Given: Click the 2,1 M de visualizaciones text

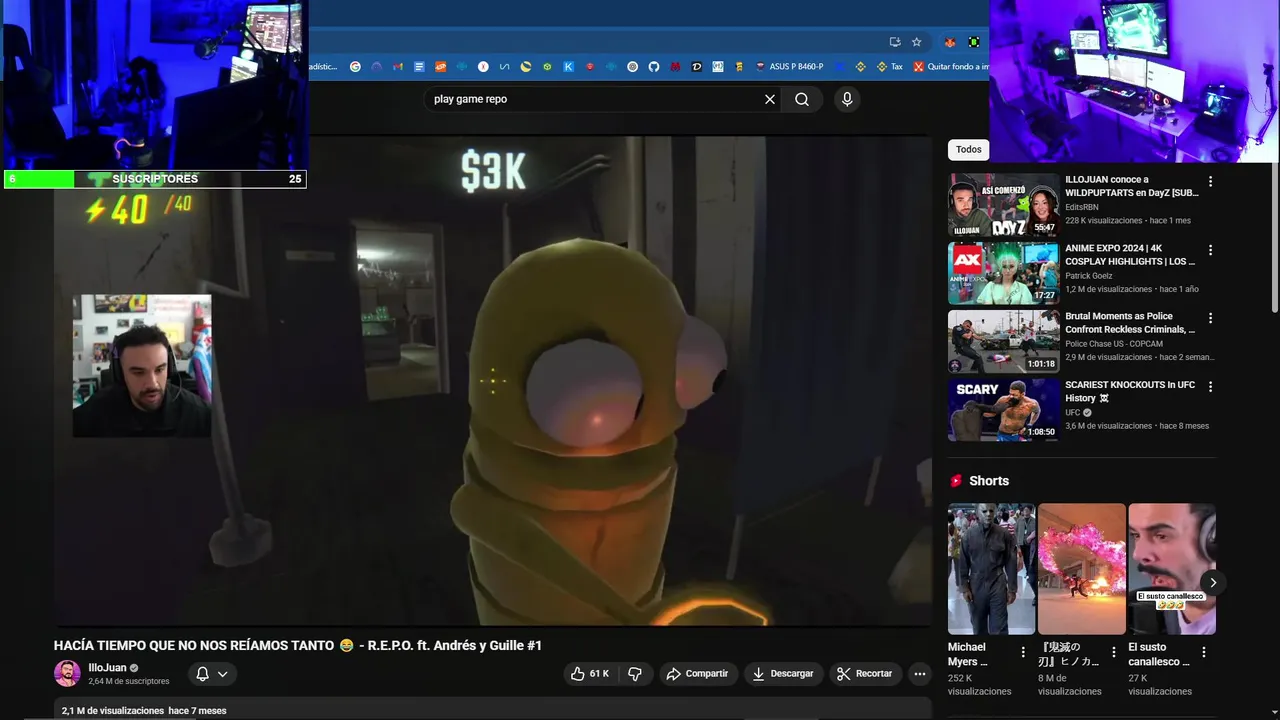Looking at the screenshot, I should [113, 711].
